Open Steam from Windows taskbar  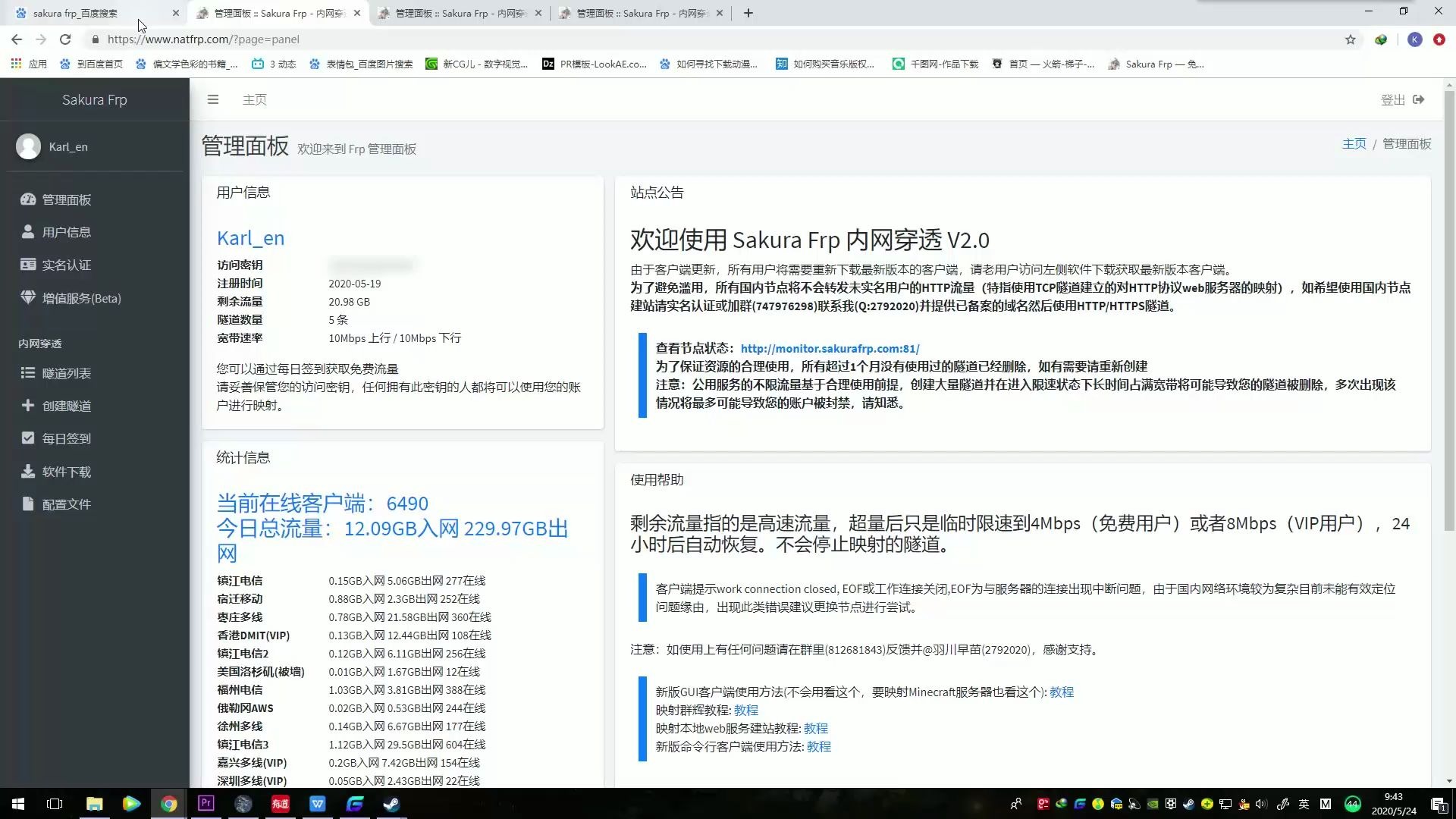391,804
